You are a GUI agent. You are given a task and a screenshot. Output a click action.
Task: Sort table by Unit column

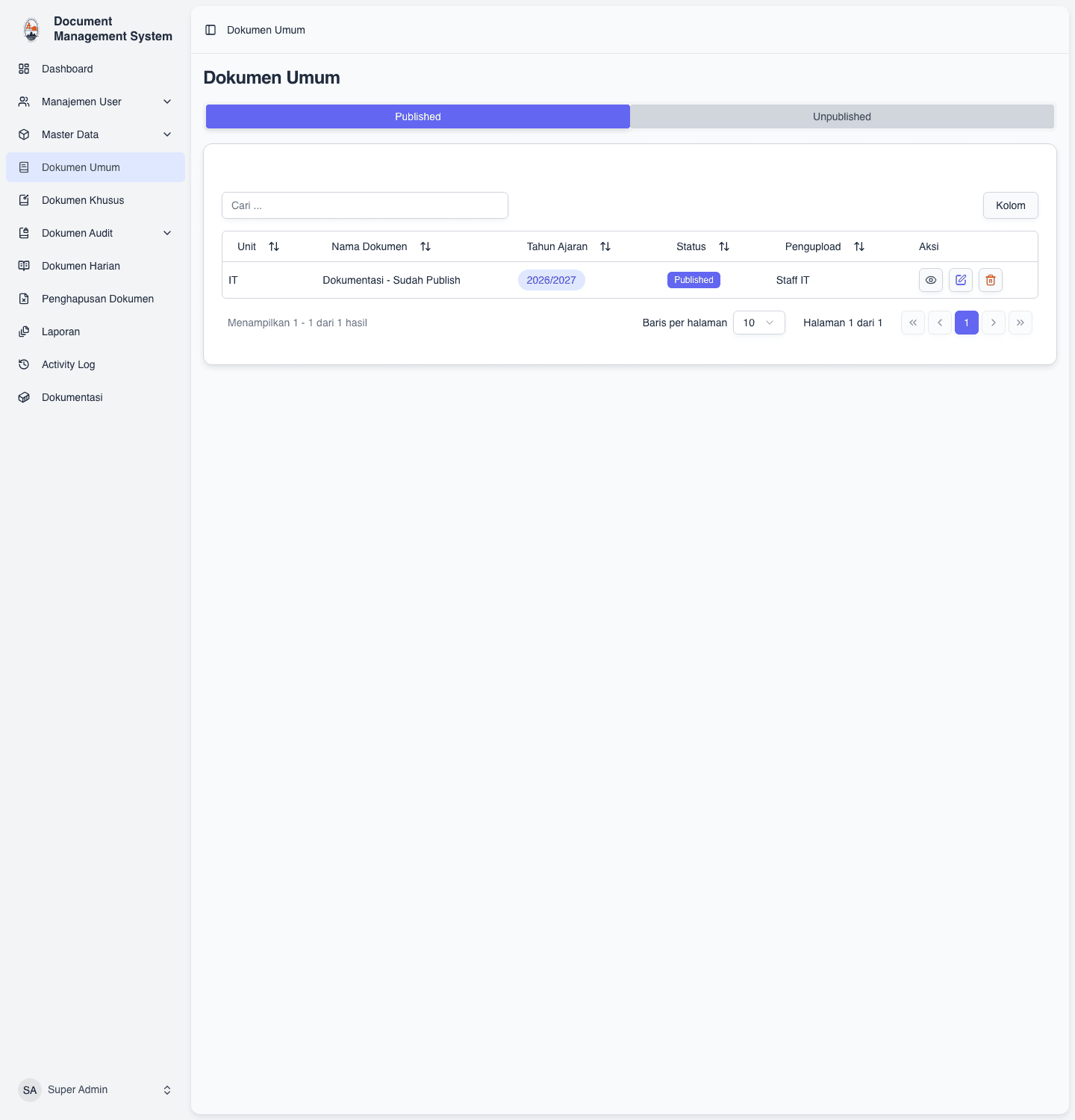[x=258, y=246]
